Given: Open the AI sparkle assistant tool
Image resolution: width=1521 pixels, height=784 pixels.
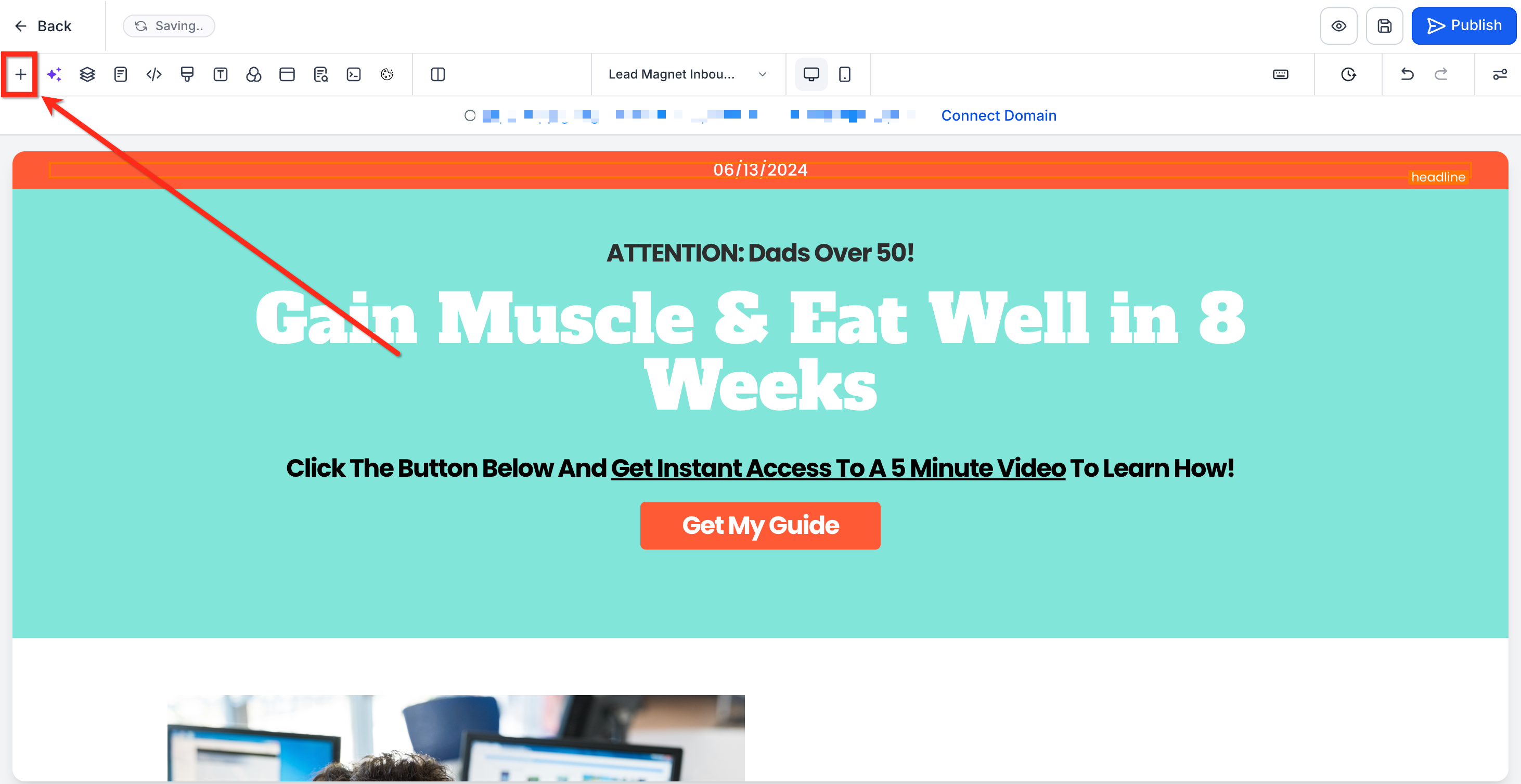Looking at the screenshot, I should pyautogui.click(x=54, y=74).
